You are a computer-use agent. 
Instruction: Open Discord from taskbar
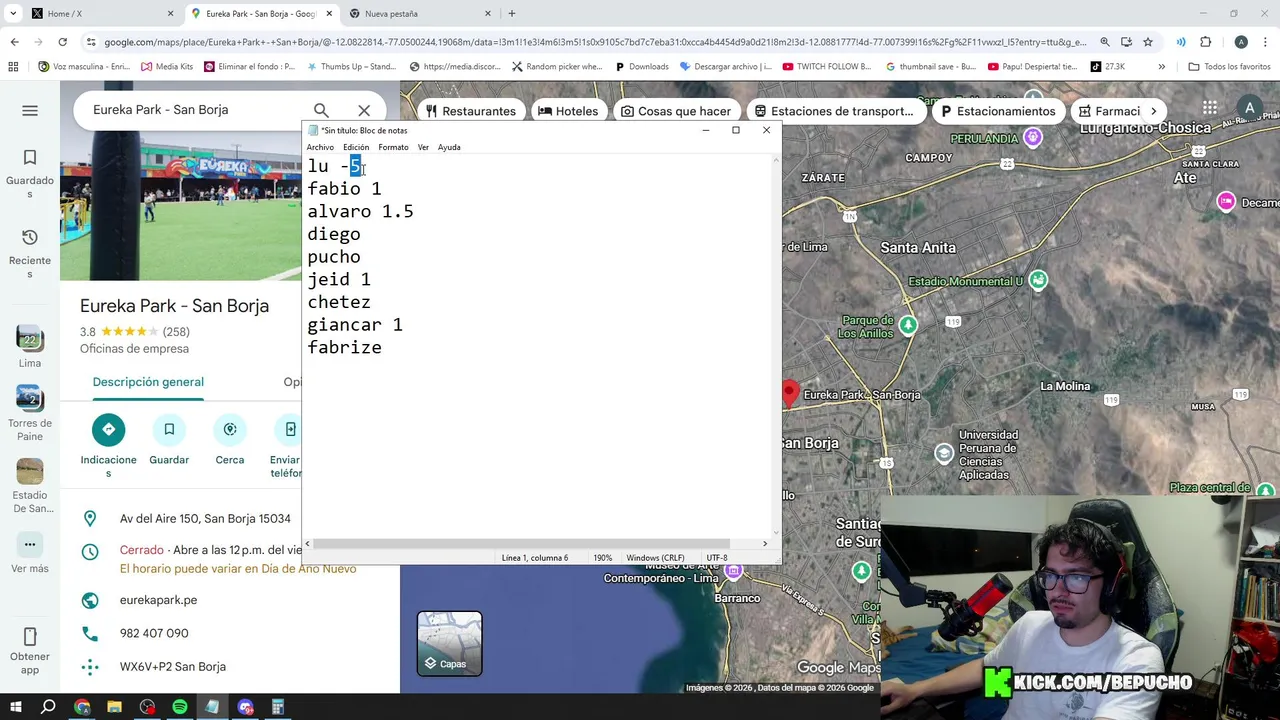coord(245,707)
